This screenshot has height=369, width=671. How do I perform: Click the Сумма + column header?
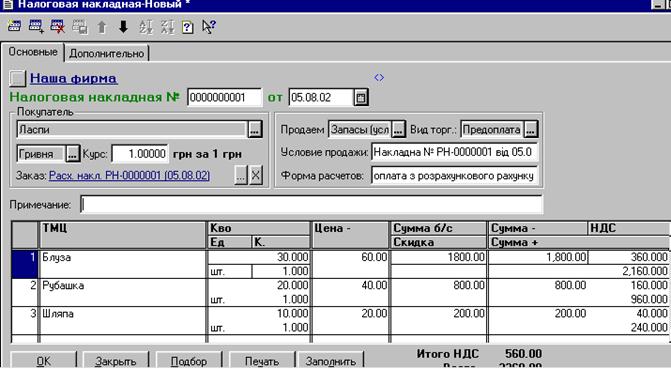pos(579,242)
